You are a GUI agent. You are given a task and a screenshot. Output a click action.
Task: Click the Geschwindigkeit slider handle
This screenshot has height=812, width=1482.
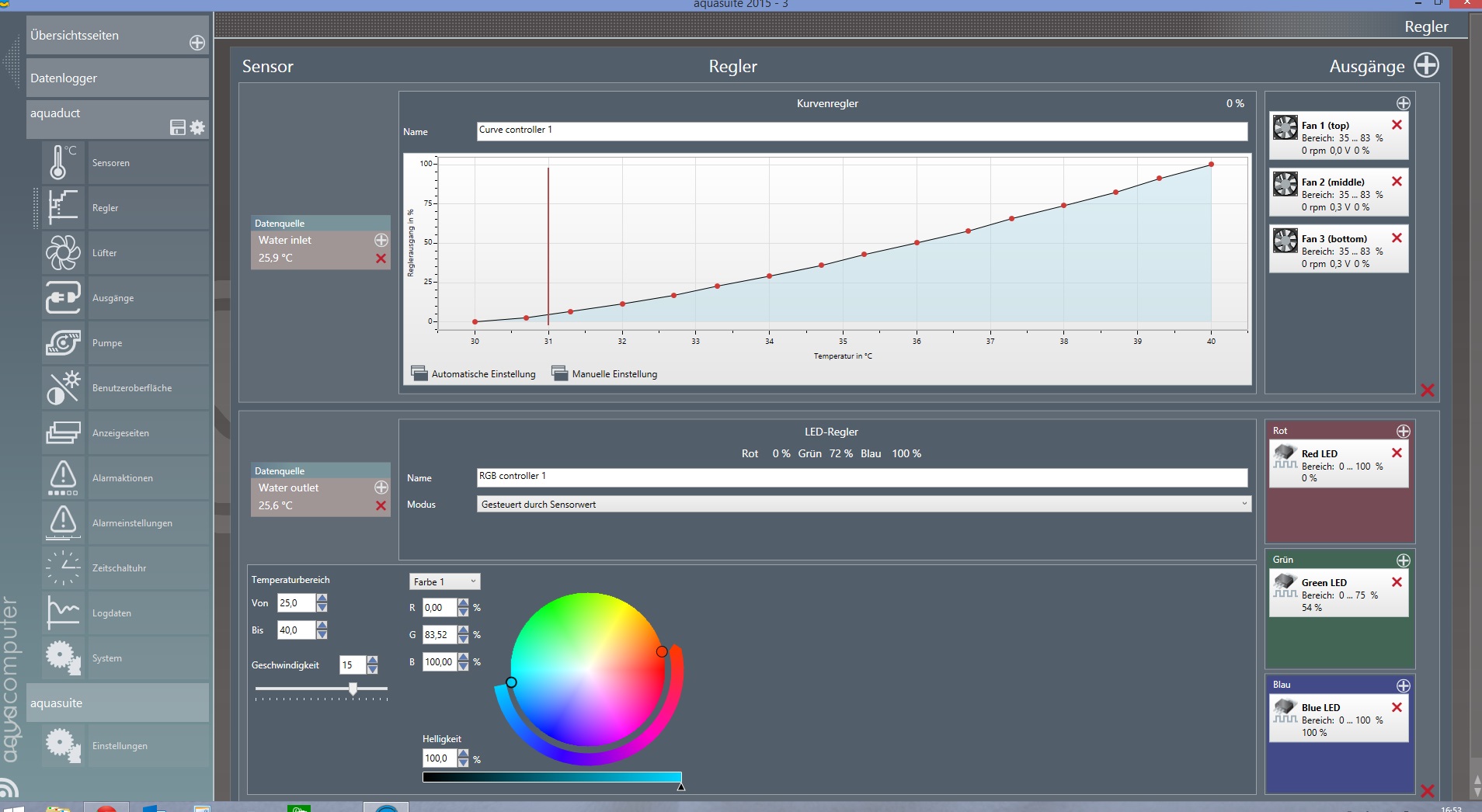click(353, 689)
